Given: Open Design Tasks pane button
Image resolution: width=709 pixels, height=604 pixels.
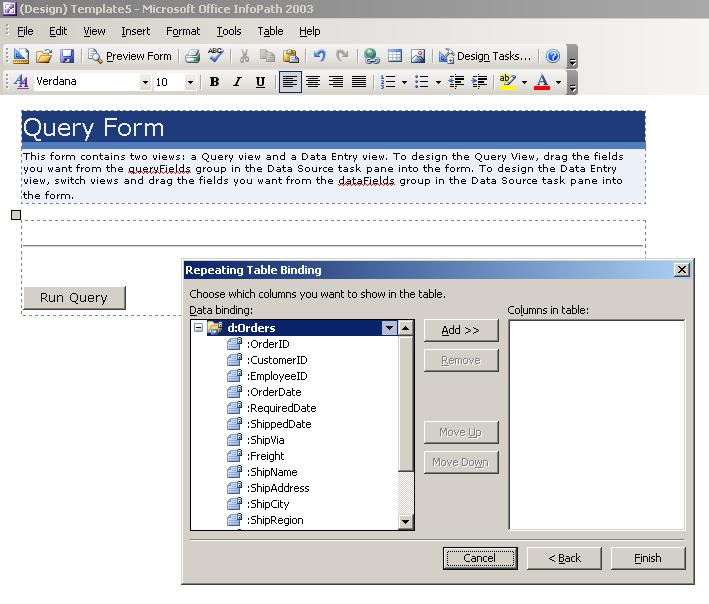Looking at the screenshot, I should click(485, 56).
